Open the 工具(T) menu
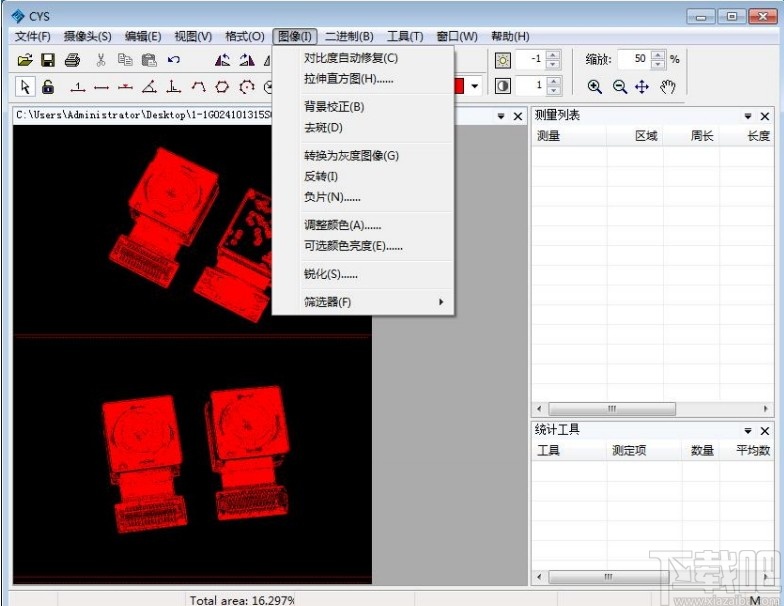 (405, 36)
